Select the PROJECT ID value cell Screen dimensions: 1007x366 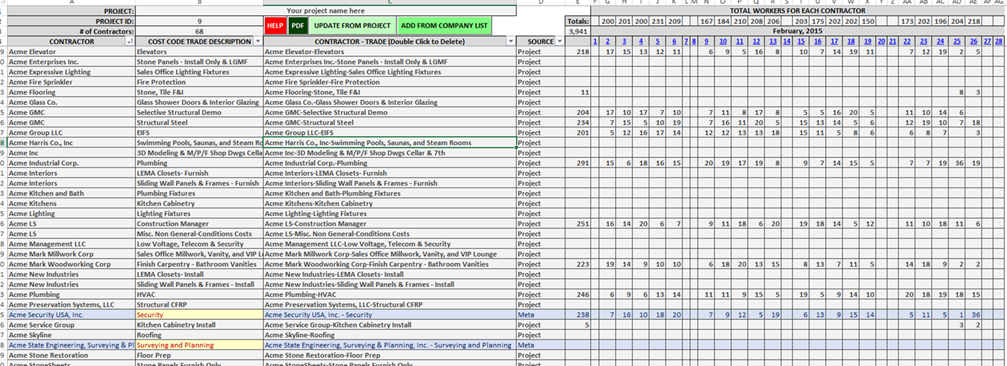[200, 21]
